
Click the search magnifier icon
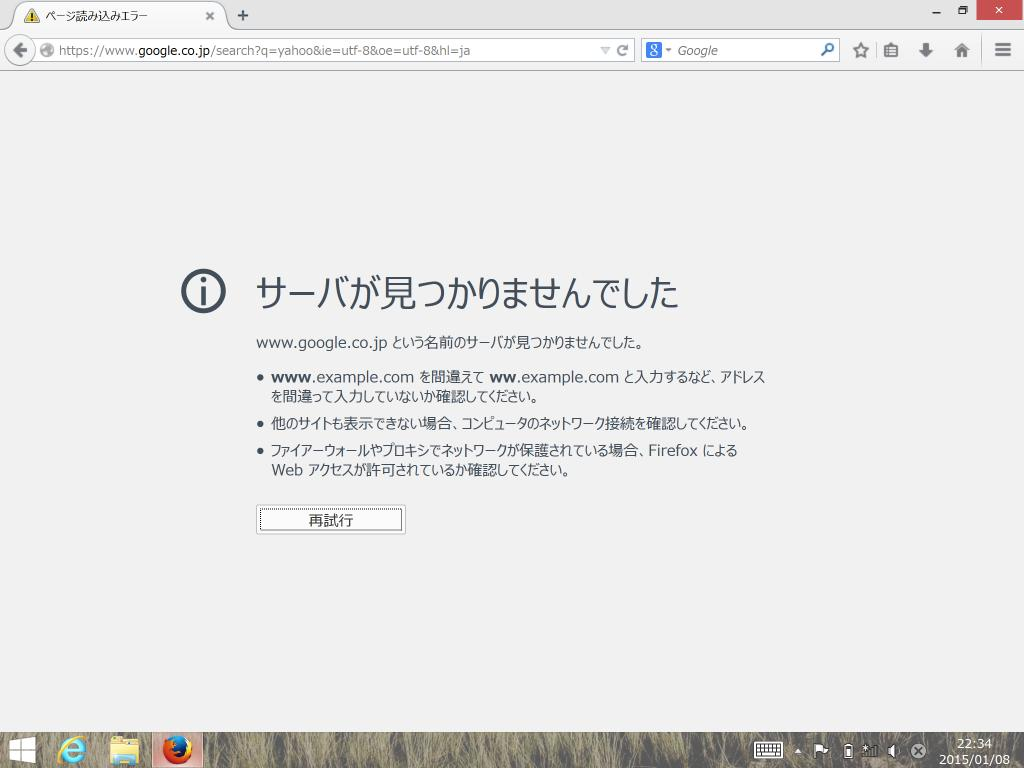tap(827, 50)
